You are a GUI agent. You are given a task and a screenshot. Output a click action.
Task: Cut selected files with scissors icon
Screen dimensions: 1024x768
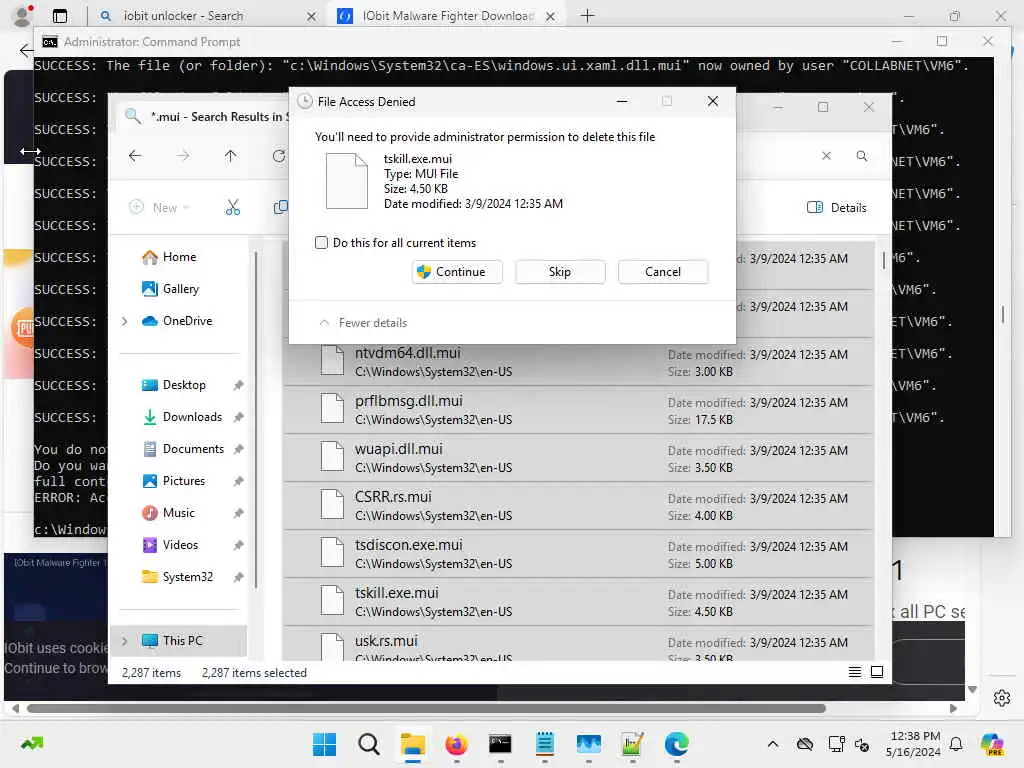[233, 208]
